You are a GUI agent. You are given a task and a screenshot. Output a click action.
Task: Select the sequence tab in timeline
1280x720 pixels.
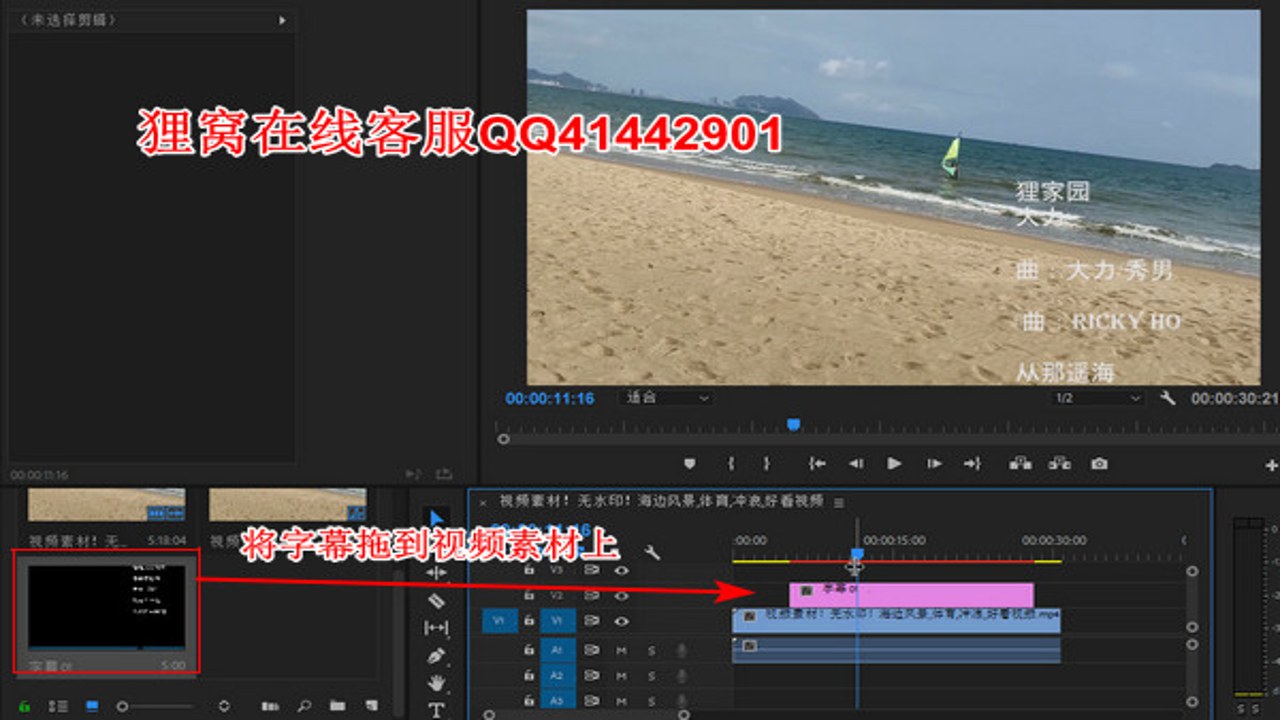(661, 501)
